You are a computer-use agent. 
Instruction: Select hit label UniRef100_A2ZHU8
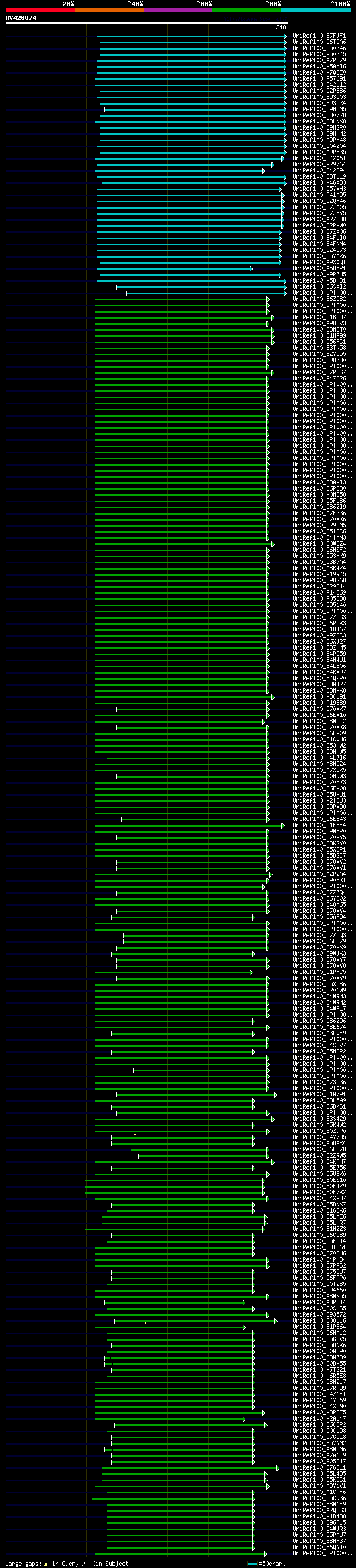click(x=319, y=219)
